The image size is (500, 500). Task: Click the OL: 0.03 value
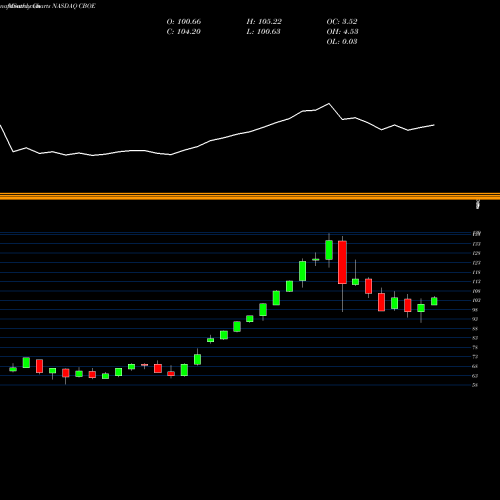point(342,42)
